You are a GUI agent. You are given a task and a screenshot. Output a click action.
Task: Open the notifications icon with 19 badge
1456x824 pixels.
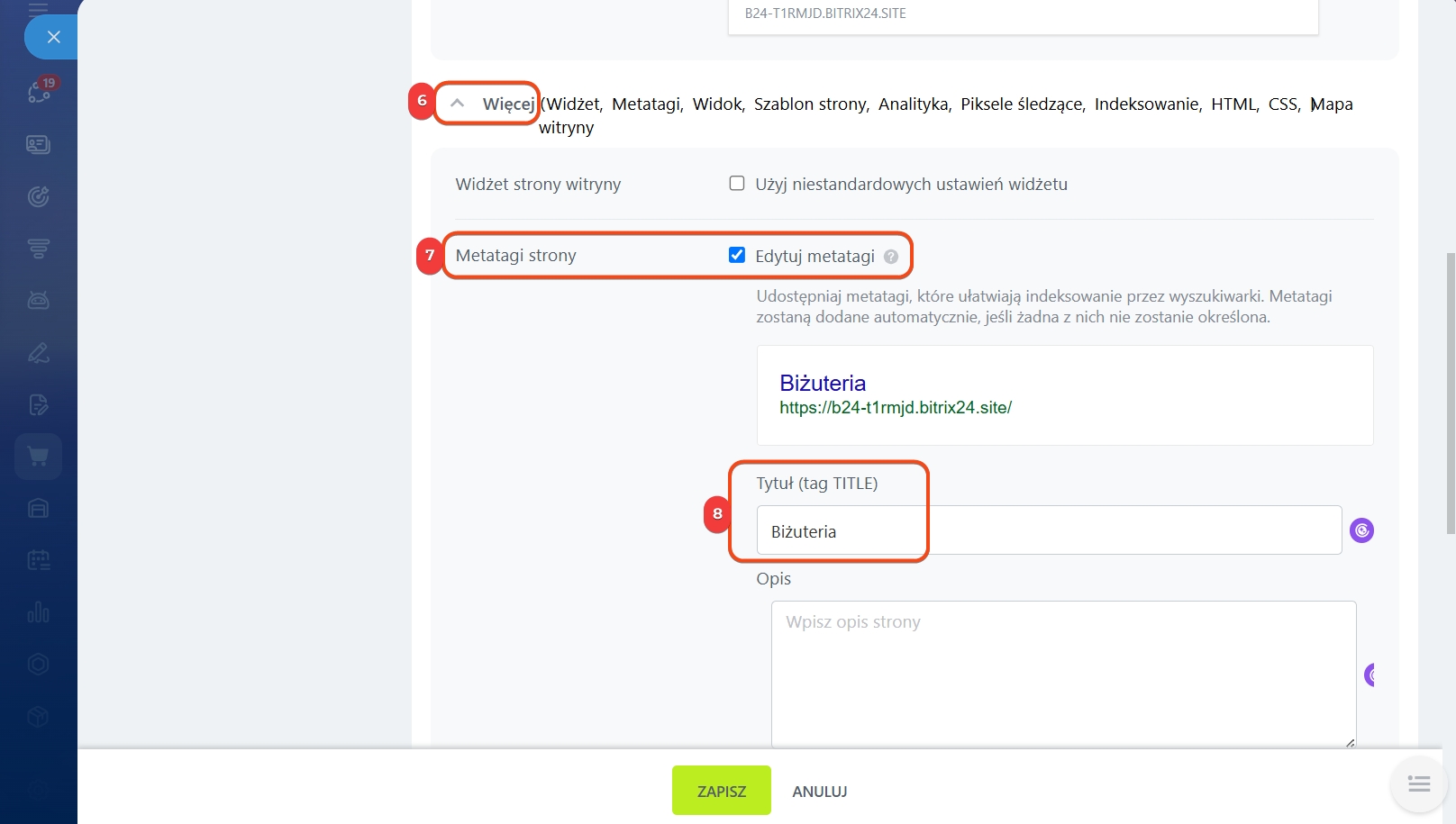40,91
